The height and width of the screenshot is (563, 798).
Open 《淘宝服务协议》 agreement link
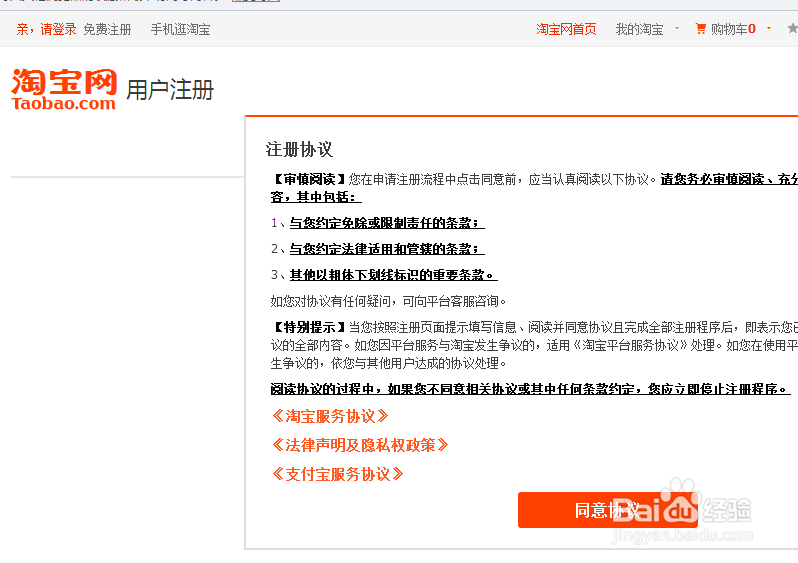(330, 416)
